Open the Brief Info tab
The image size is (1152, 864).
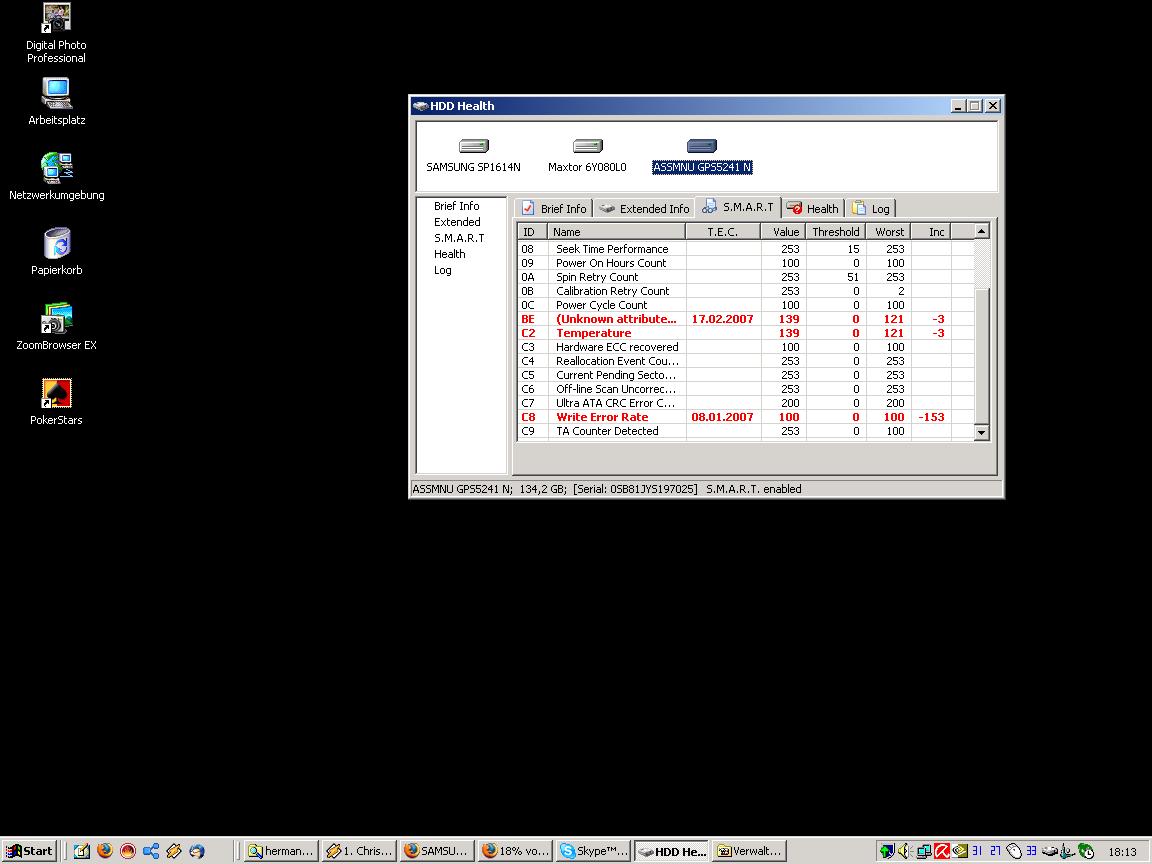554,209
